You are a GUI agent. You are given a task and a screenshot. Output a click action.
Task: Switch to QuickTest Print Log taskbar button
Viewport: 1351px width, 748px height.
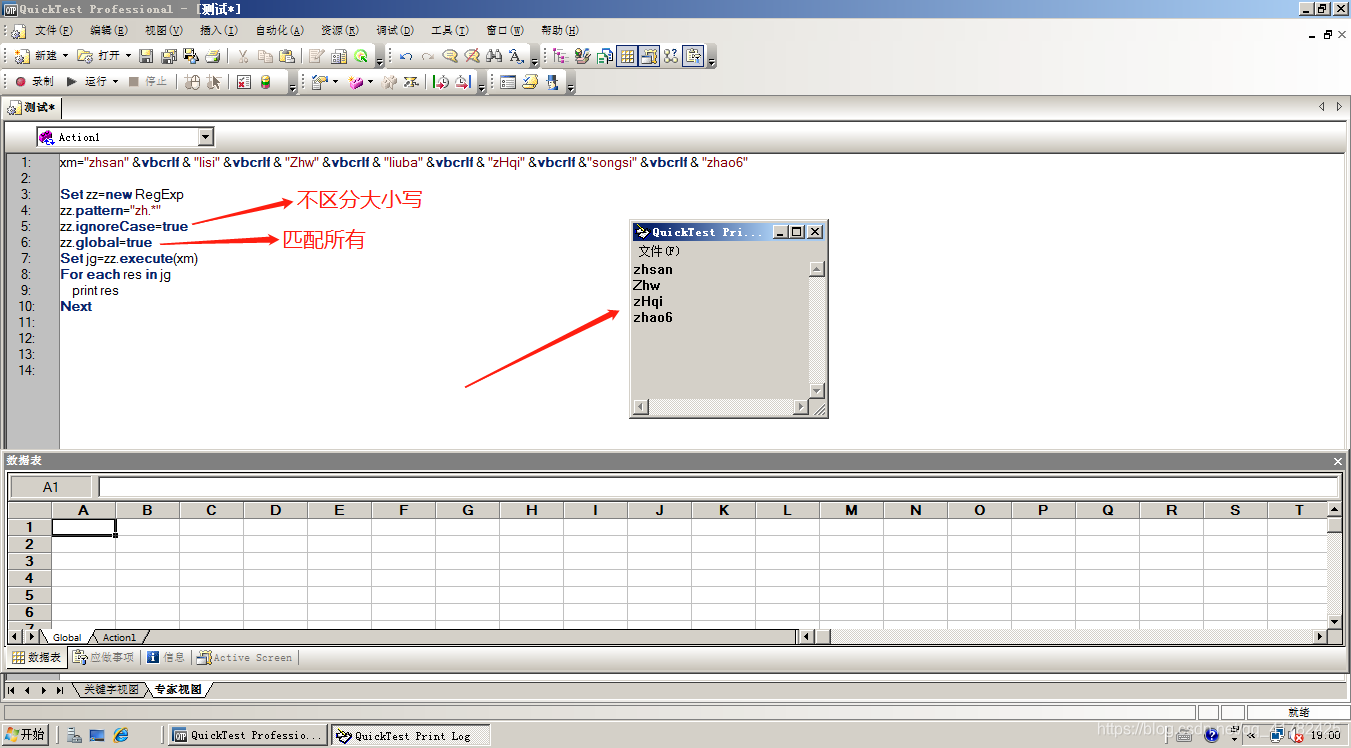point(411,735)
